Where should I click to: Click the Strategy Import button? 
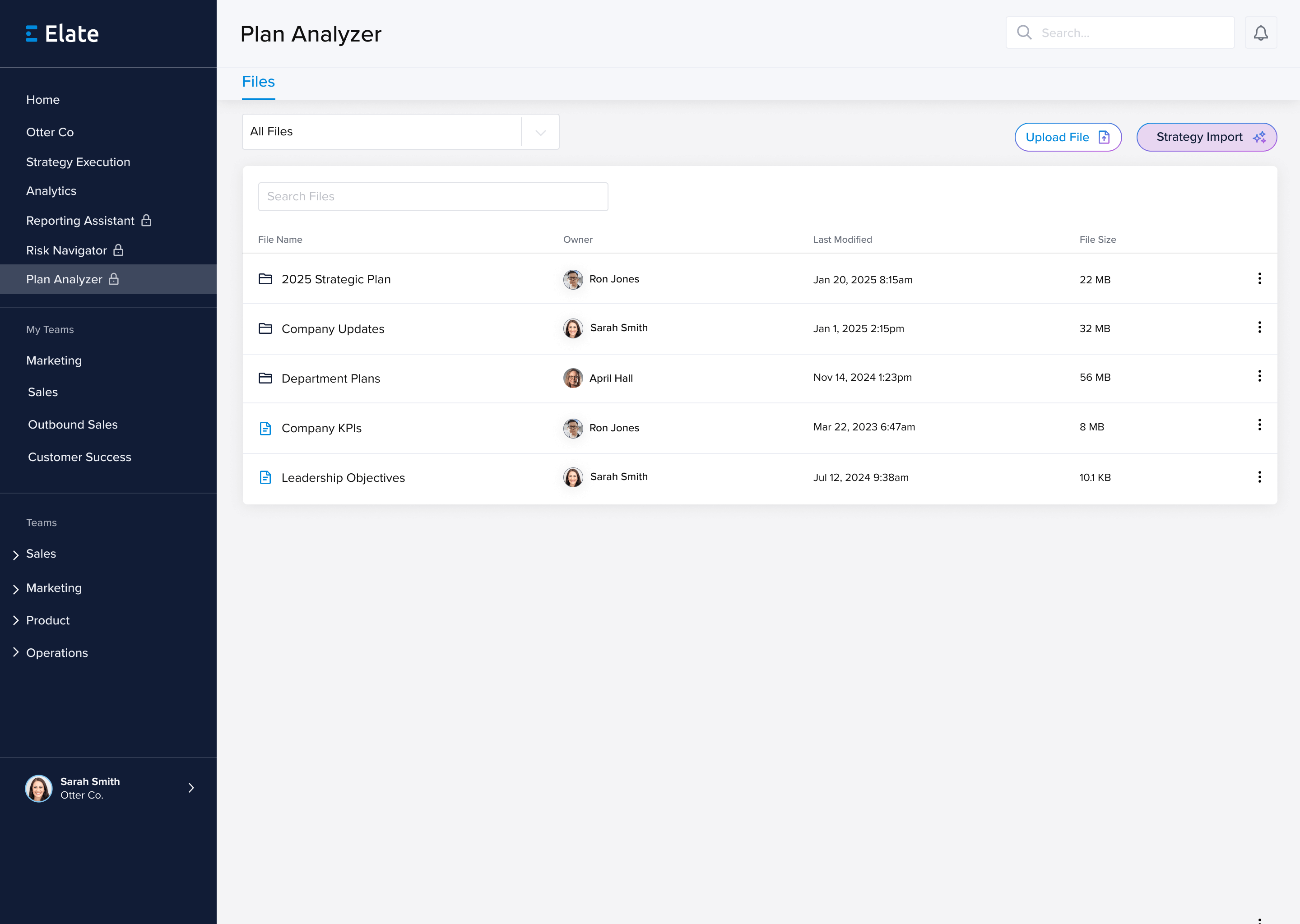[1206, 137]
